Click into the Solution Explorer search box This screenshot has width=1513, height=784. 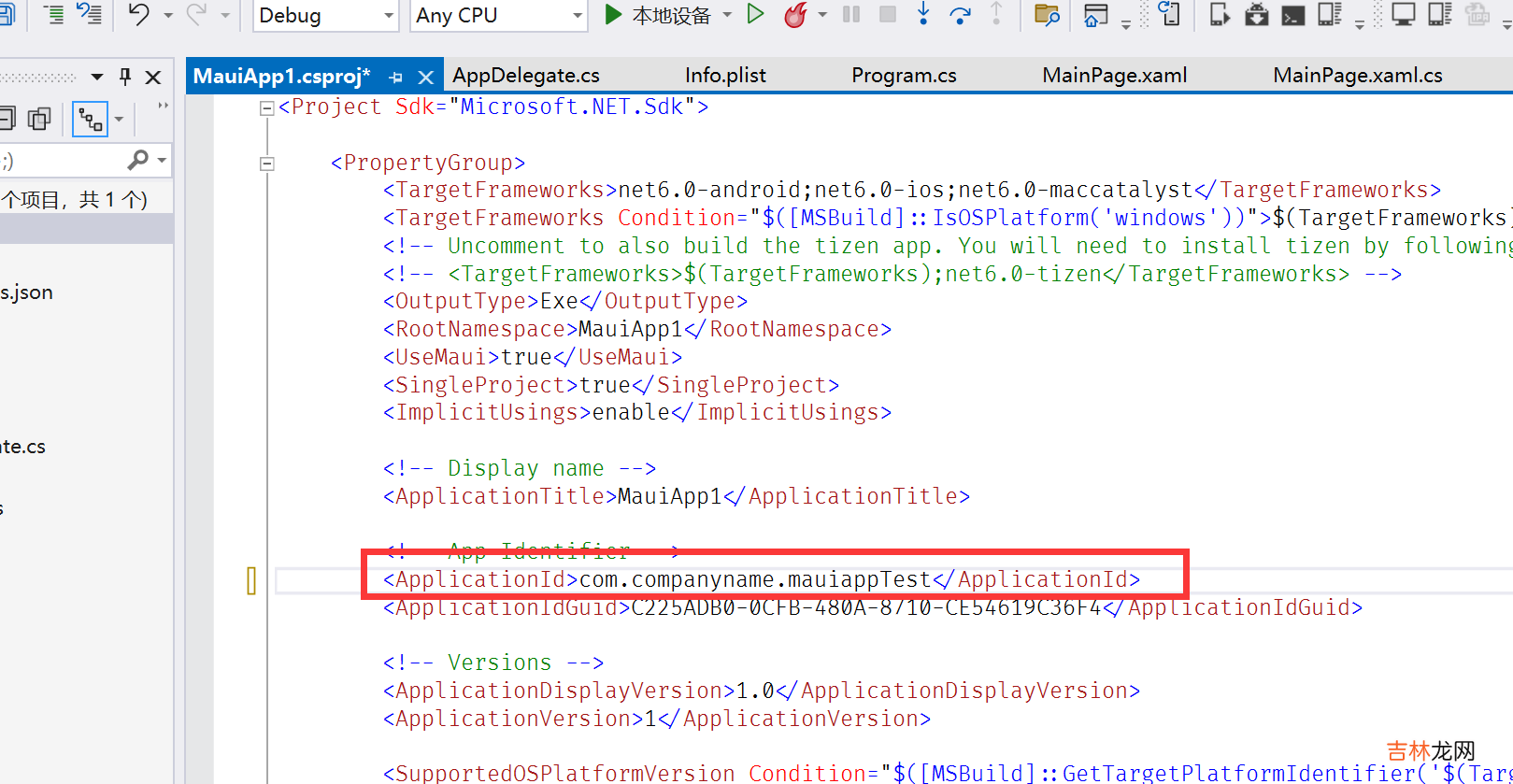click(x=61, y=161)
